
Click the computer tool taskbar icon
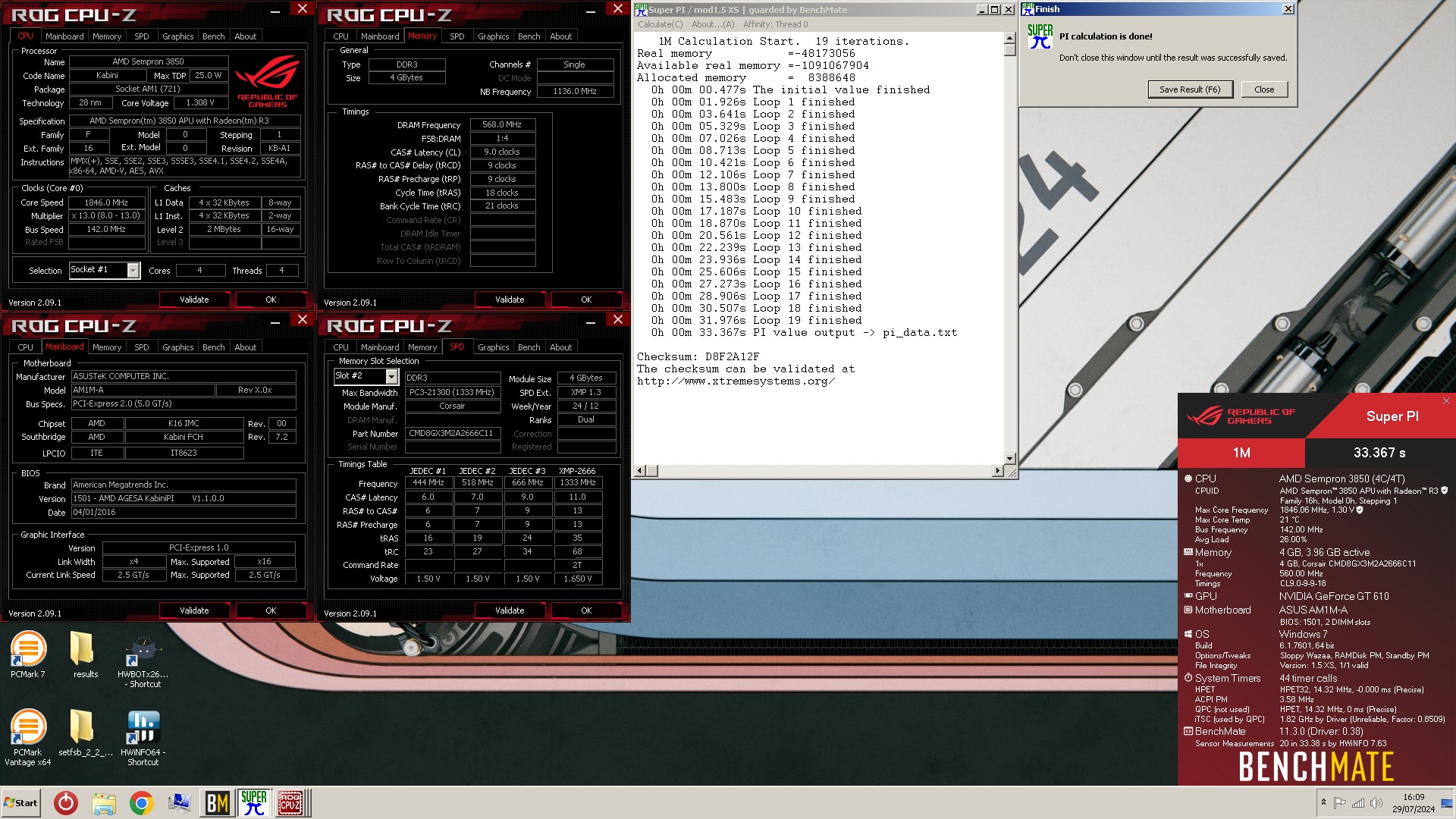tap(179, 803)
